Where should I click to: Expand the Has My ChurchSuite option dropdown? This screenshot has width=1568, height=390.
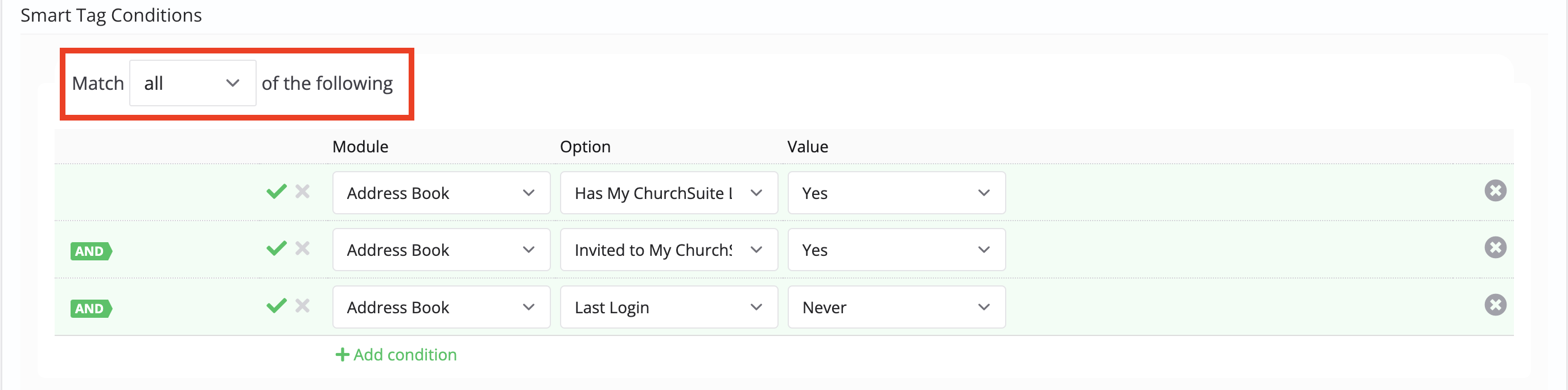(668, 193)
